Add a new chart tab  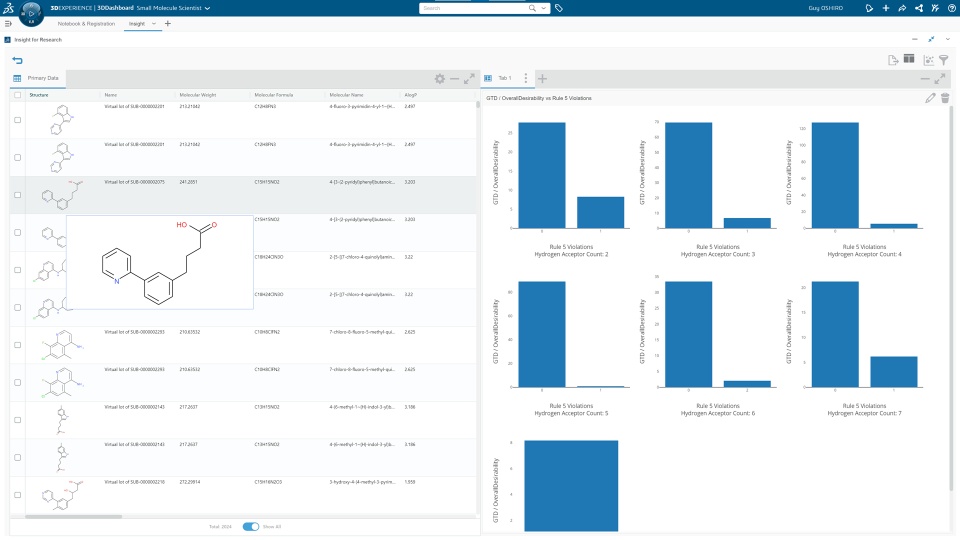point(542,78)
